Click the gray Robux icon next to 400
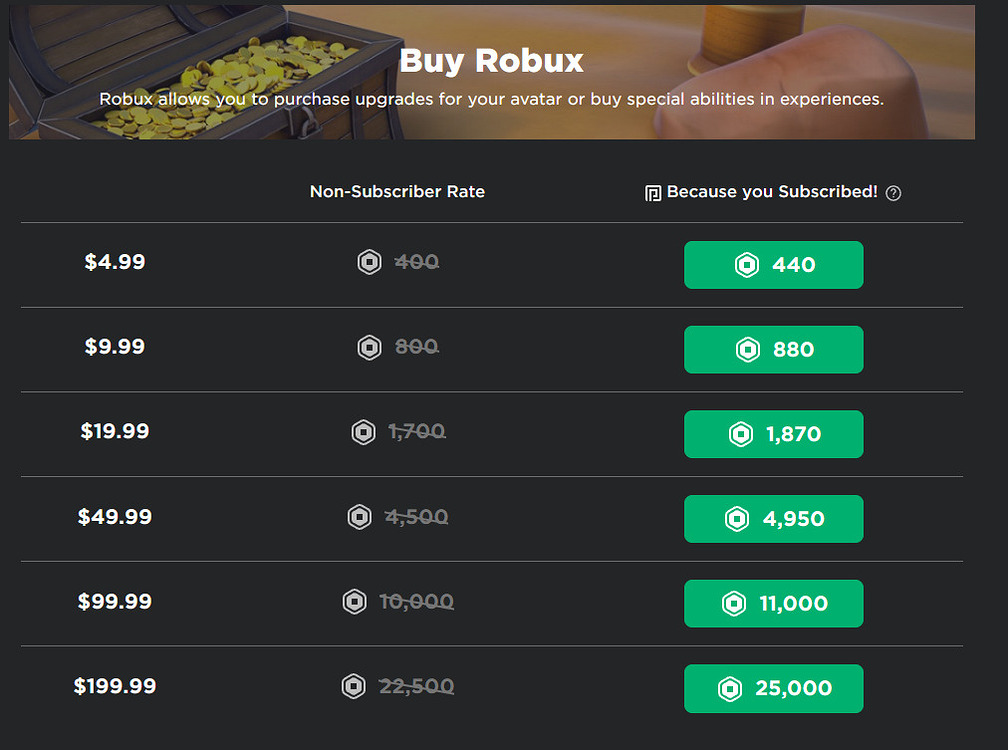This screenshot has height=750, width=1008. coord(370,262)
